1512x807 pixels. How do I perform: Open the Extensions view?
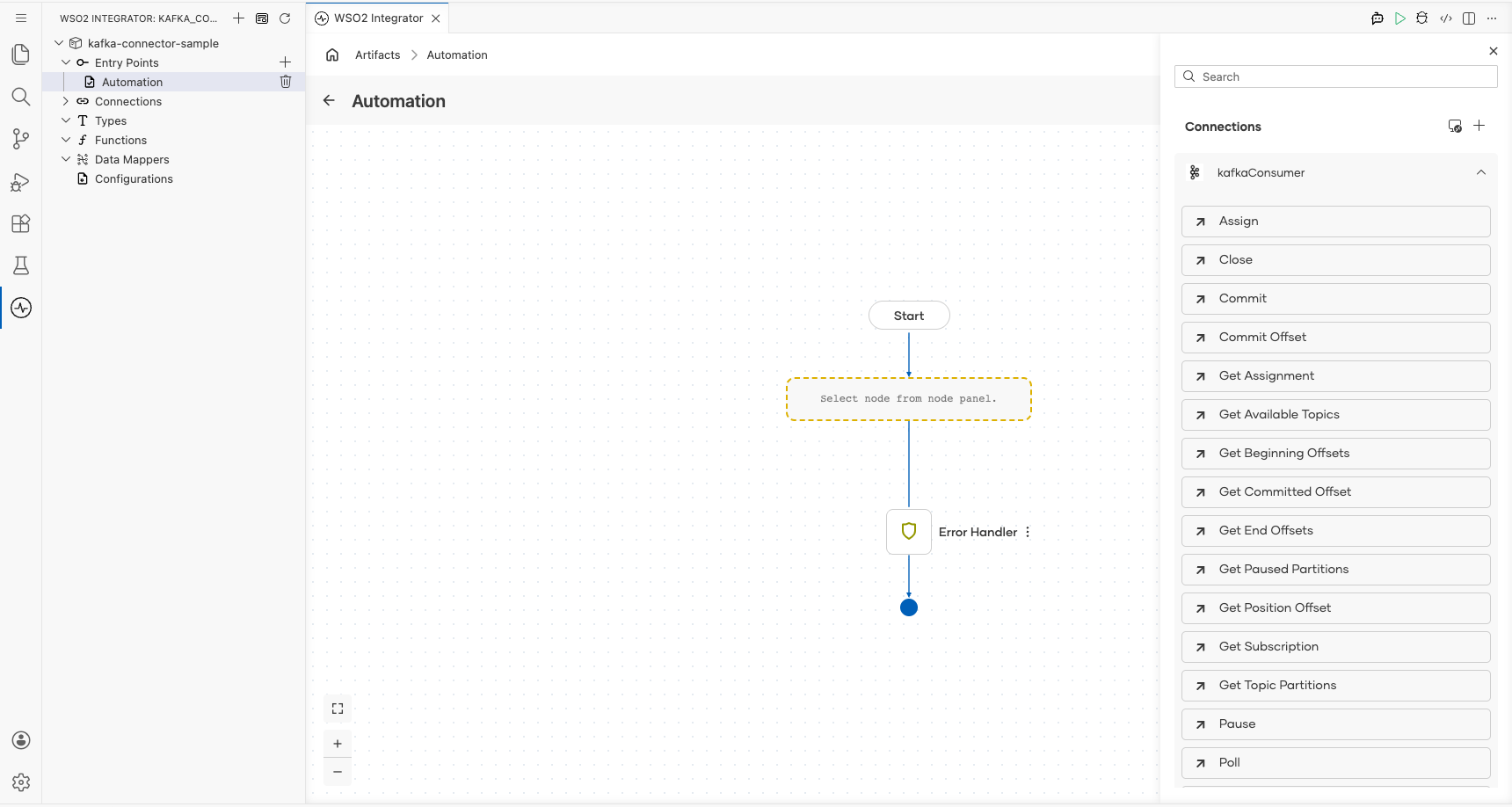(21, 223)
